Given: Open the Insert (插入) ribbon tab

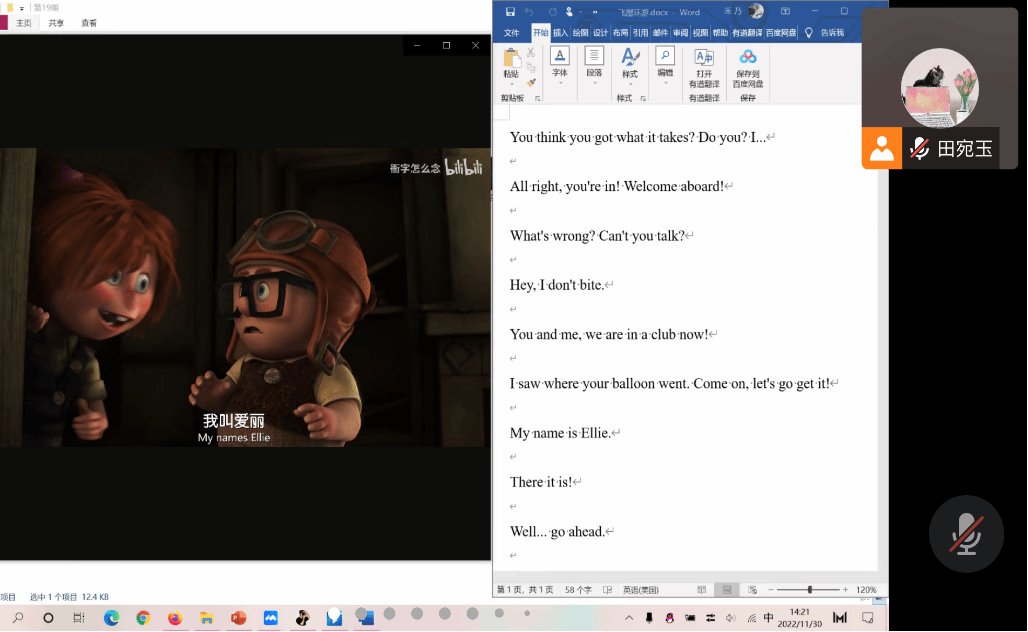Looking at the screenshot, I should pos(560,33).
